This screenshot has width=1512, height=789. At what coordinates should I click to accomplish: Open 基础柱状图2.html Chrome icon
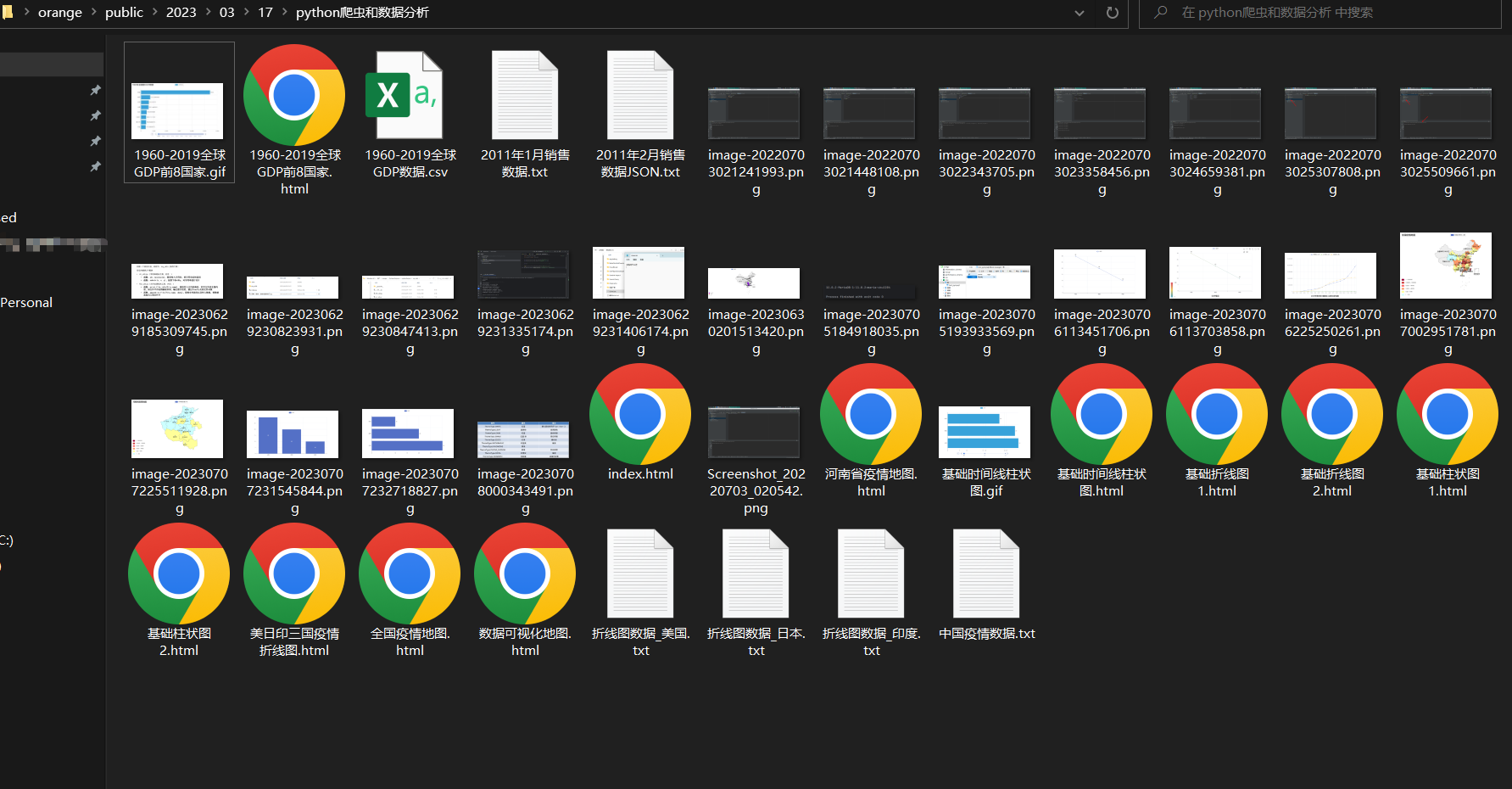pos(179,574)
